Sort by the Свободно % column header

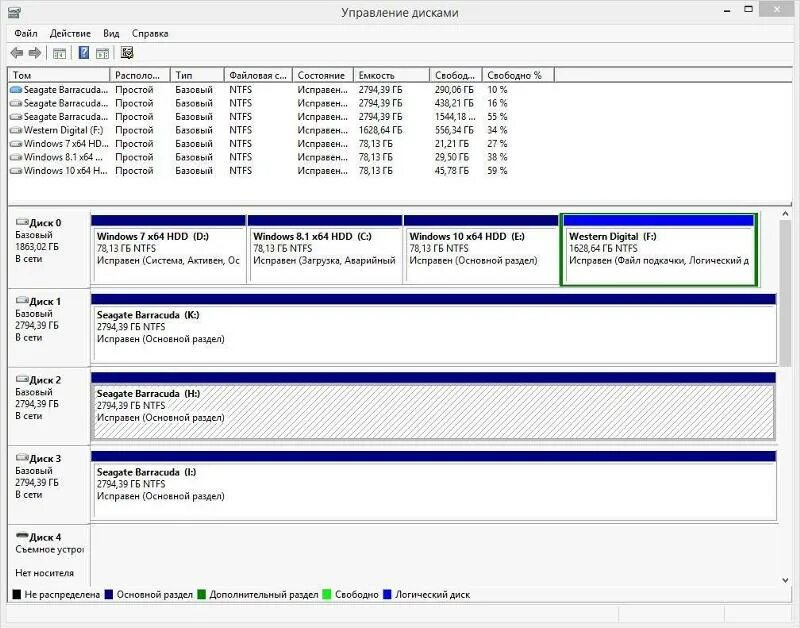pyautogui.click(x=518, y=75)
